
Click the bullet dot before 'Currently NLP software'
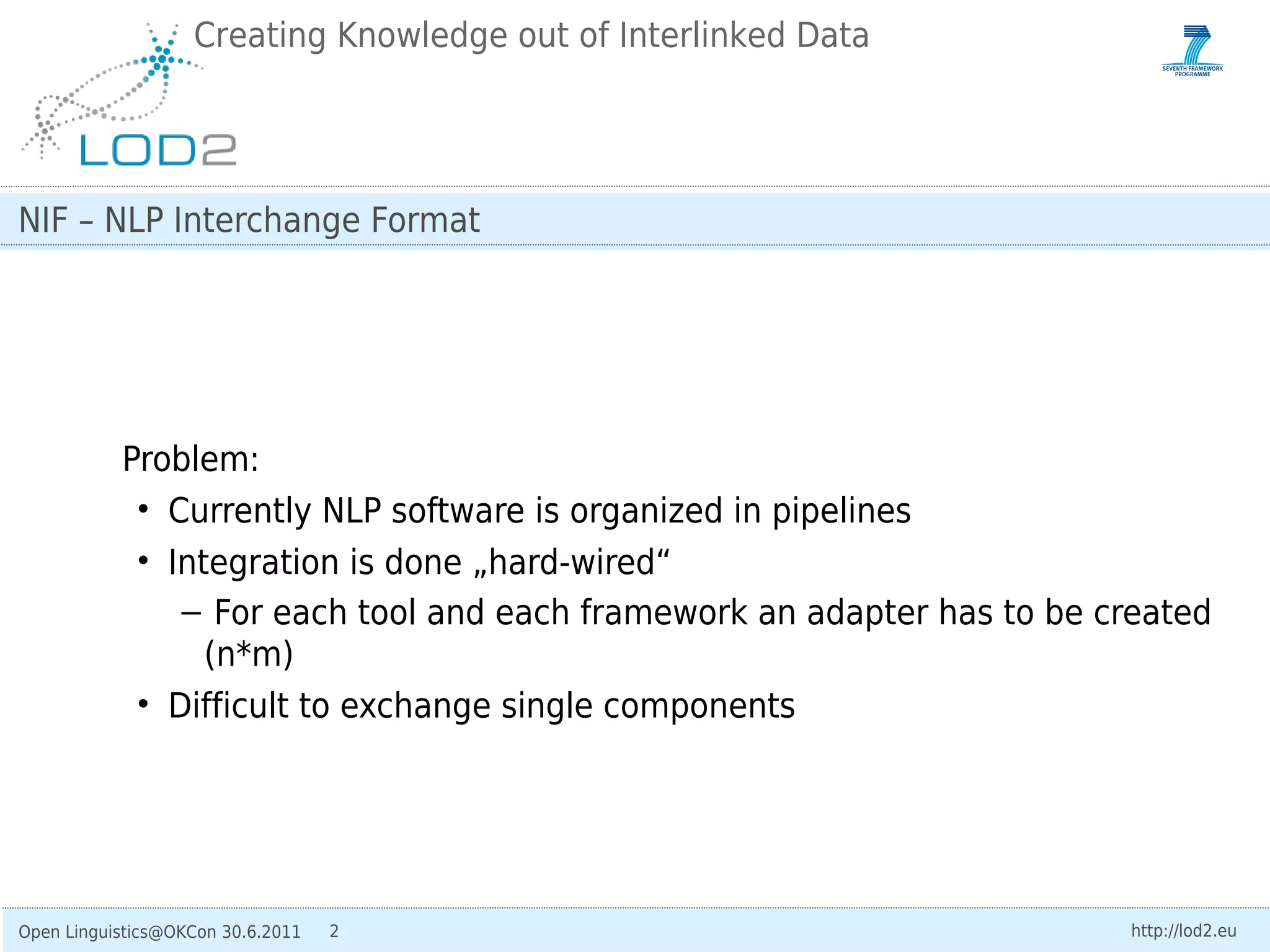[x=143, y=509]
